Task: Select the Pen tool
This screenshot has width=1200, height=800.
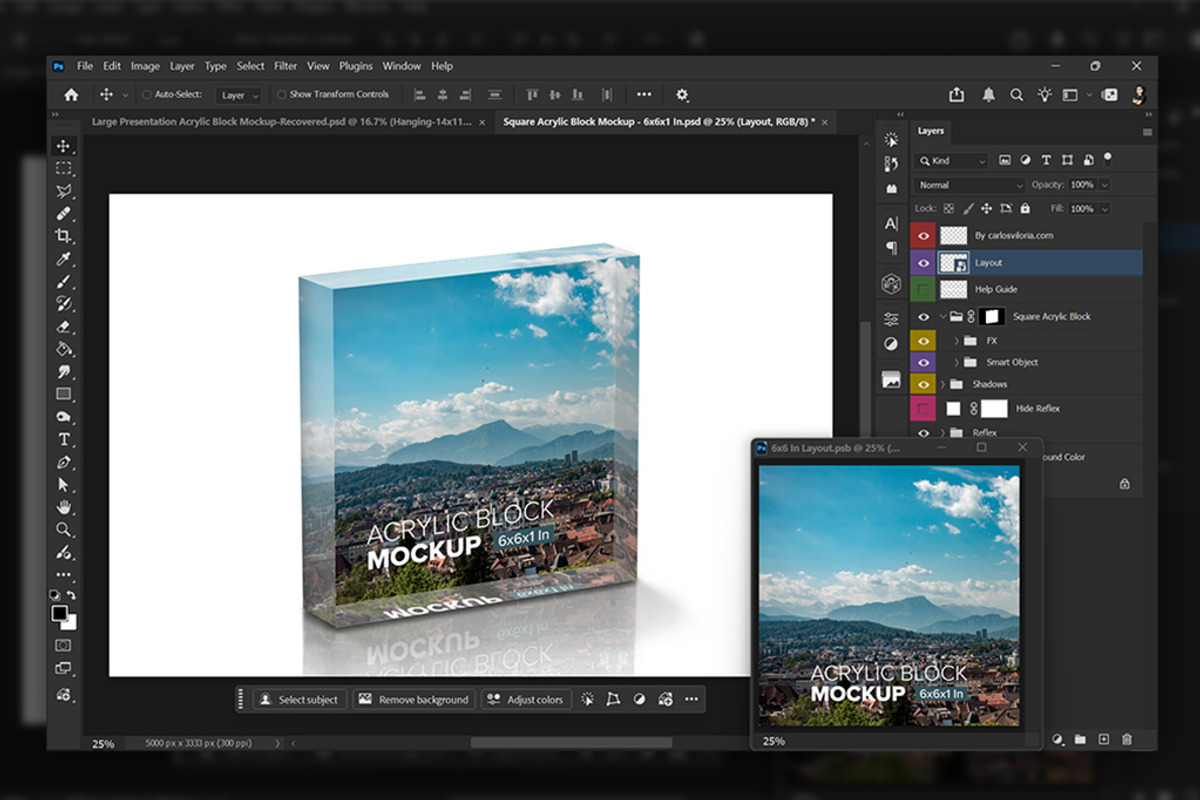Action: (64, 462)
